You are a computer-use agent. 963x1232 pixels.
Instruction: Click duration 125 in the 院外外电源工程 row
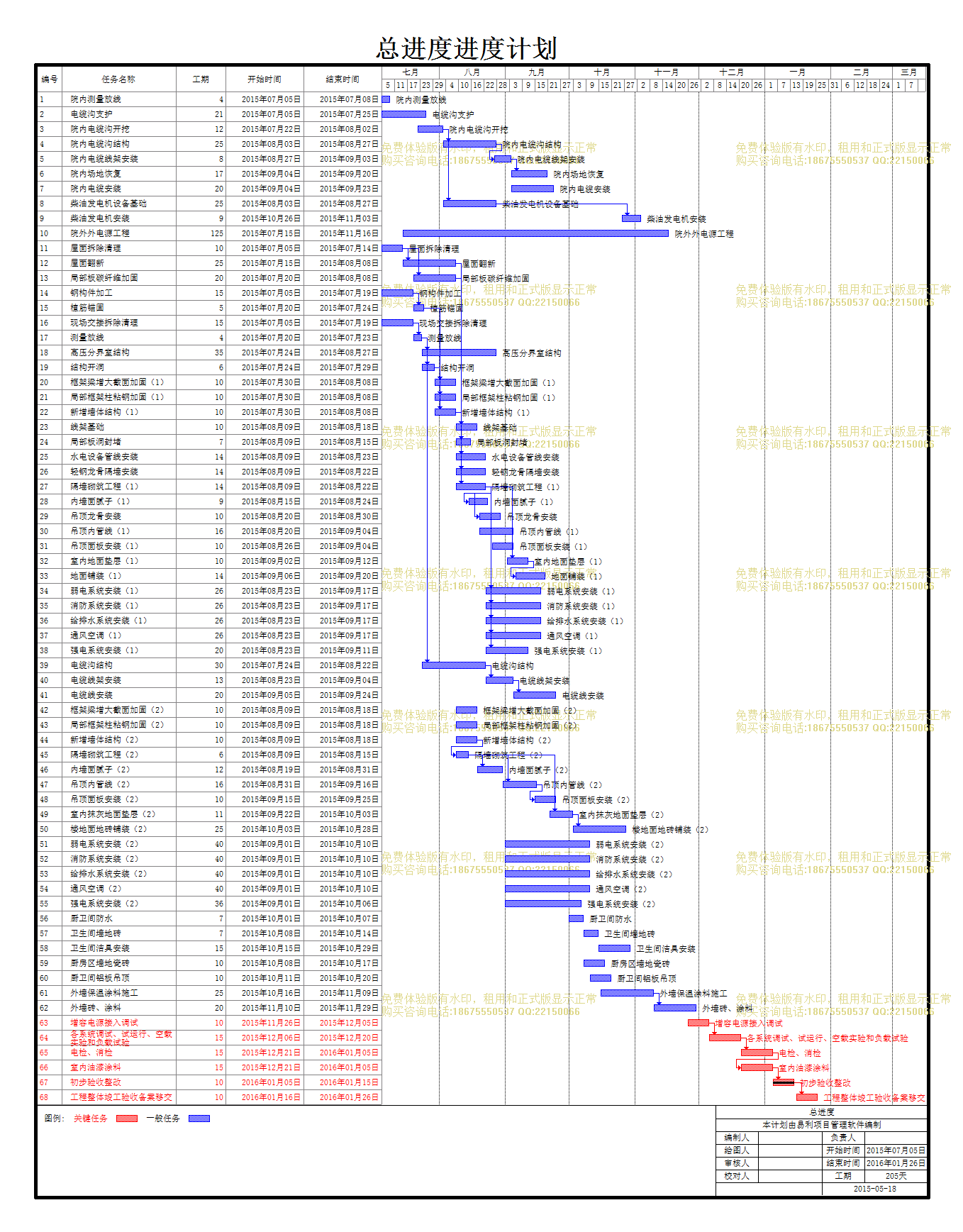point(217,233)
